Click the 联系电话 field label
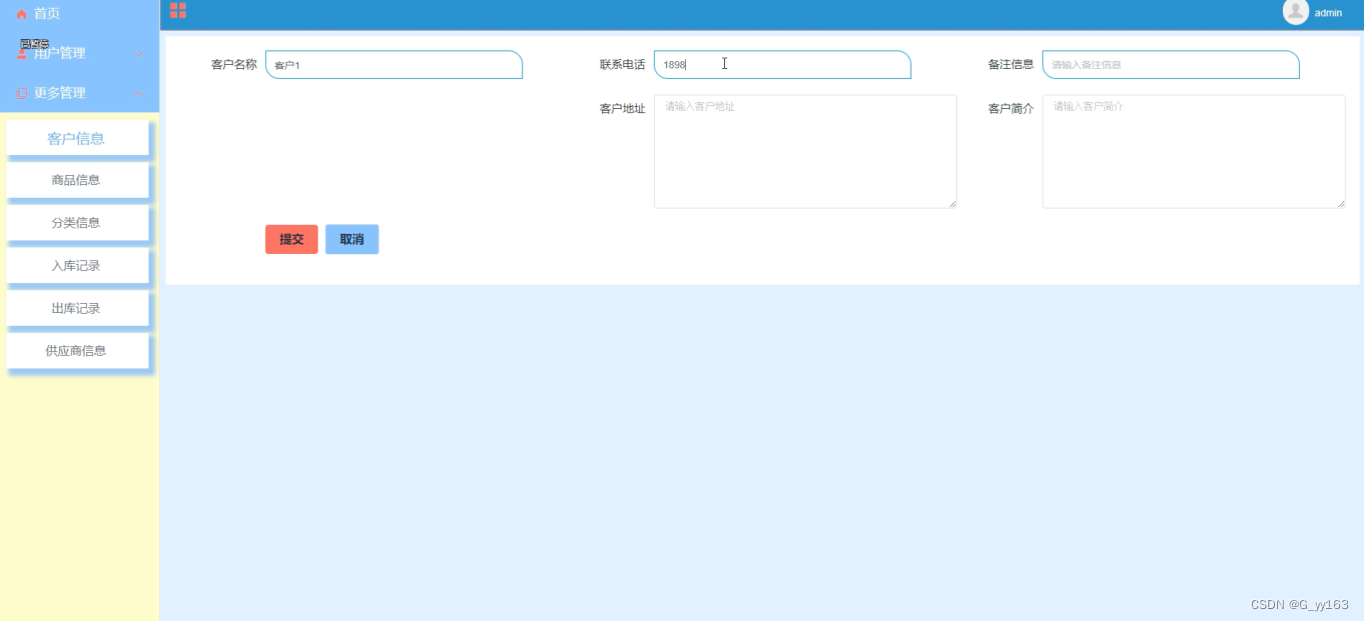Image resolution: width=1364 pixels, height=621 pixels. tap(622, 64)
